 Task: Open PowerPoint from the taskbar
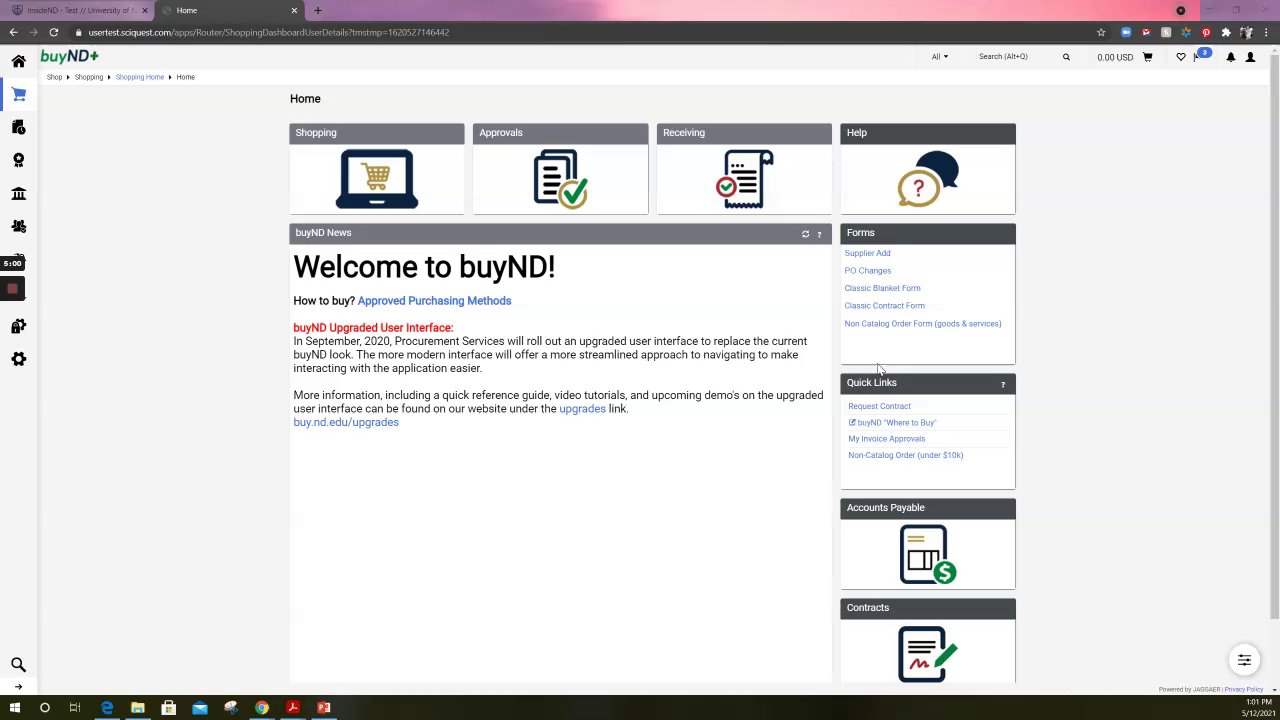324,708
